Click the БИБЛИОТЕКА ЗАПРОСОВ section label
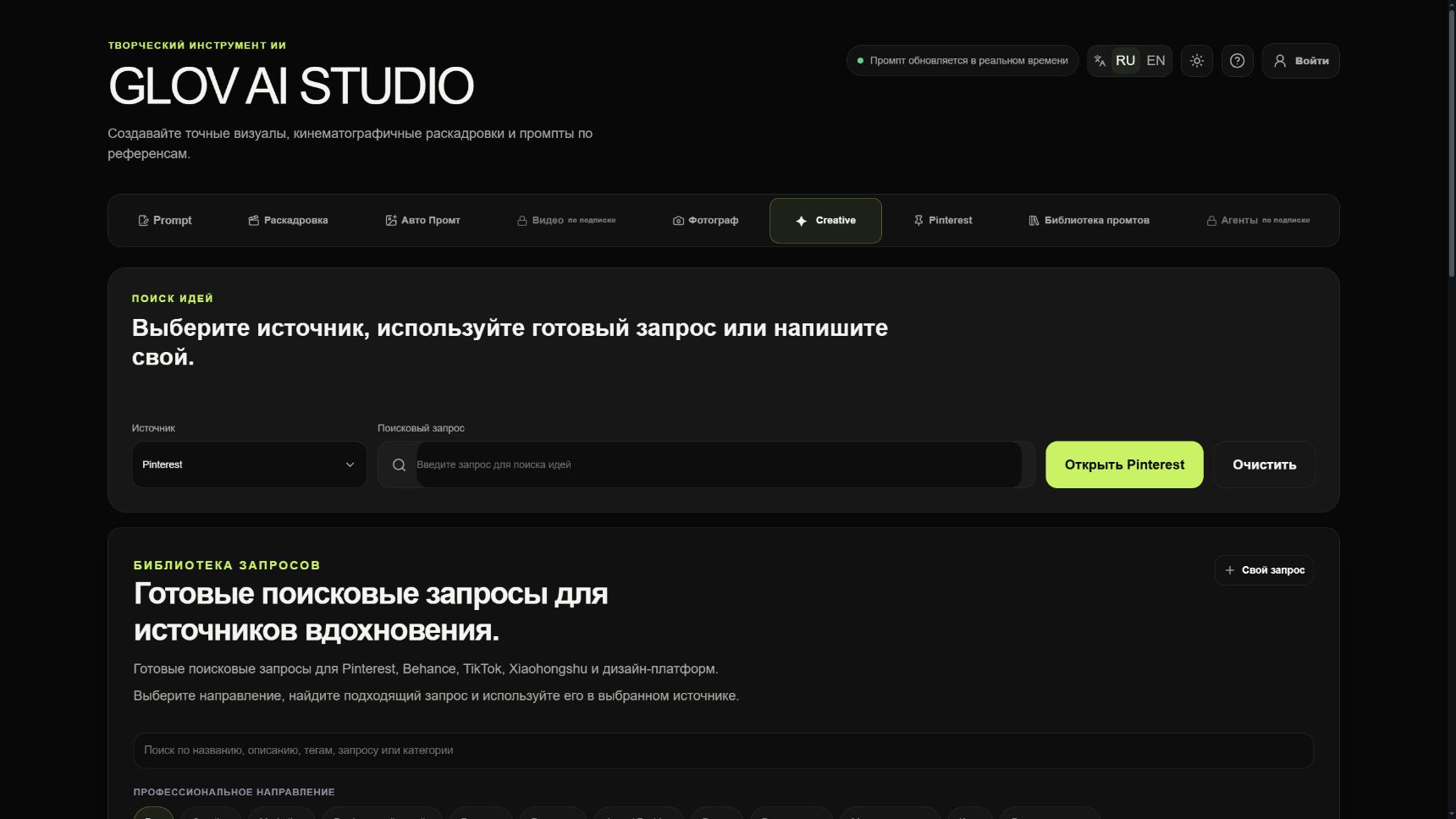This screenshot has height=819, width=1456. tap(227, 565)
